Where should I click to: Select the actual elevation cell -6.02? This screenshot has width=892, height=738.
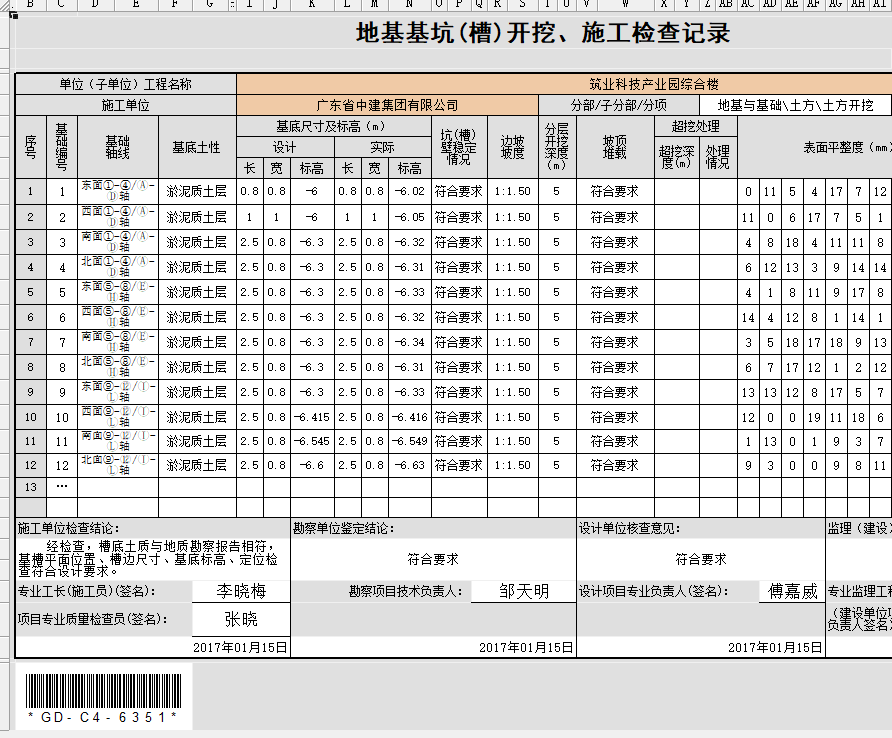coord(410,192)
